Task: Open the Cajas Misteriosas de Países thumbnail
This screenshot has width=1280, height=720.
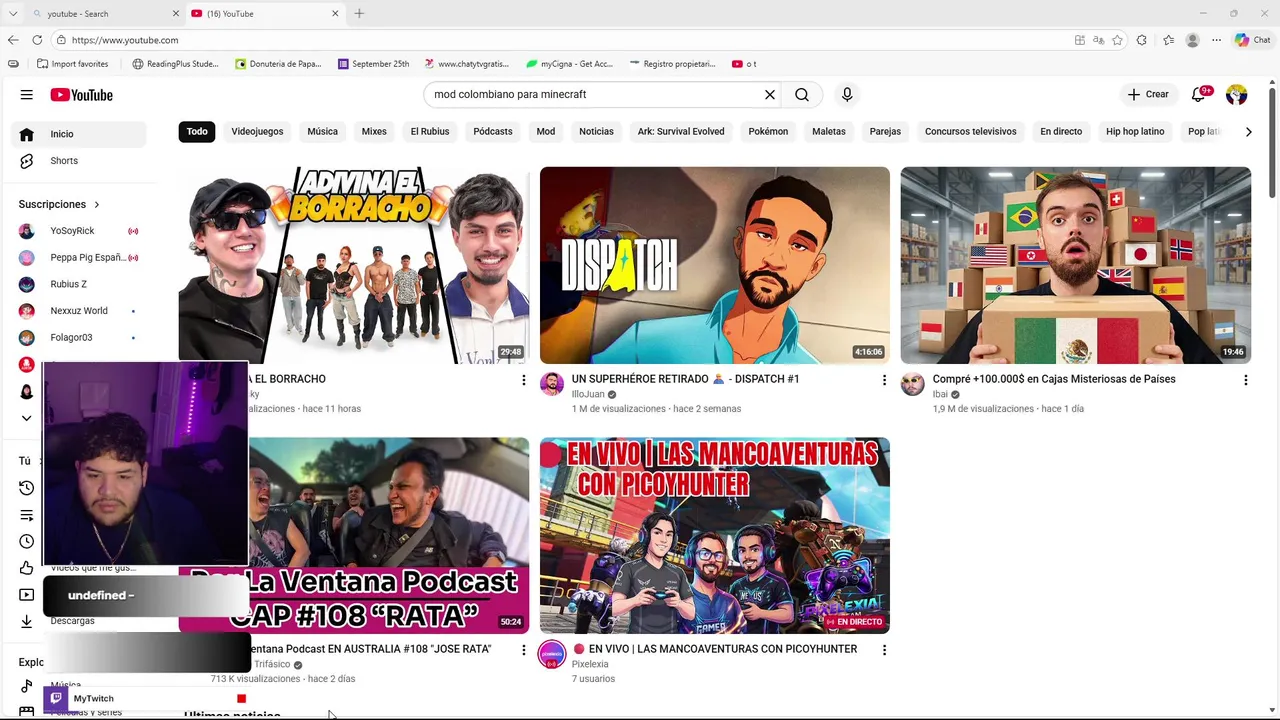Action: [x=1076, y=265]
